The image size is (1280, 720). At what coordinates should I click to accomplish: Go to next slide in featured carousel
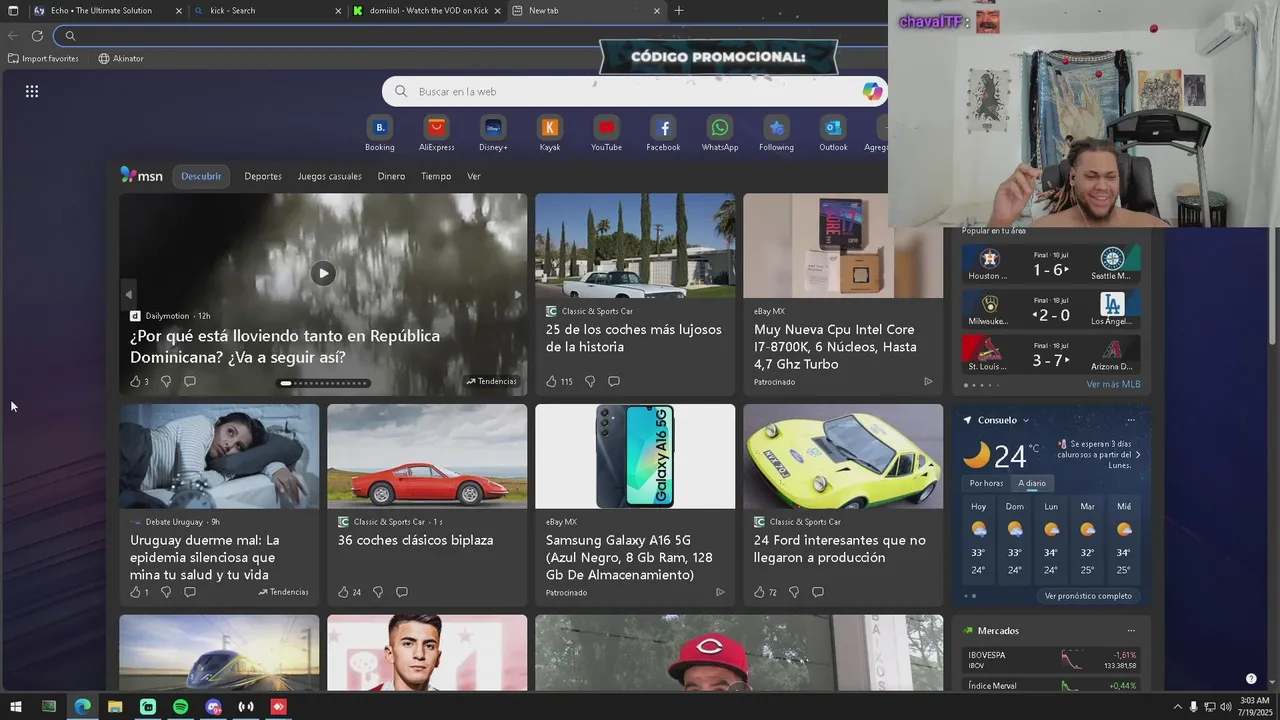pyautogui.click(x=517, y=295)
